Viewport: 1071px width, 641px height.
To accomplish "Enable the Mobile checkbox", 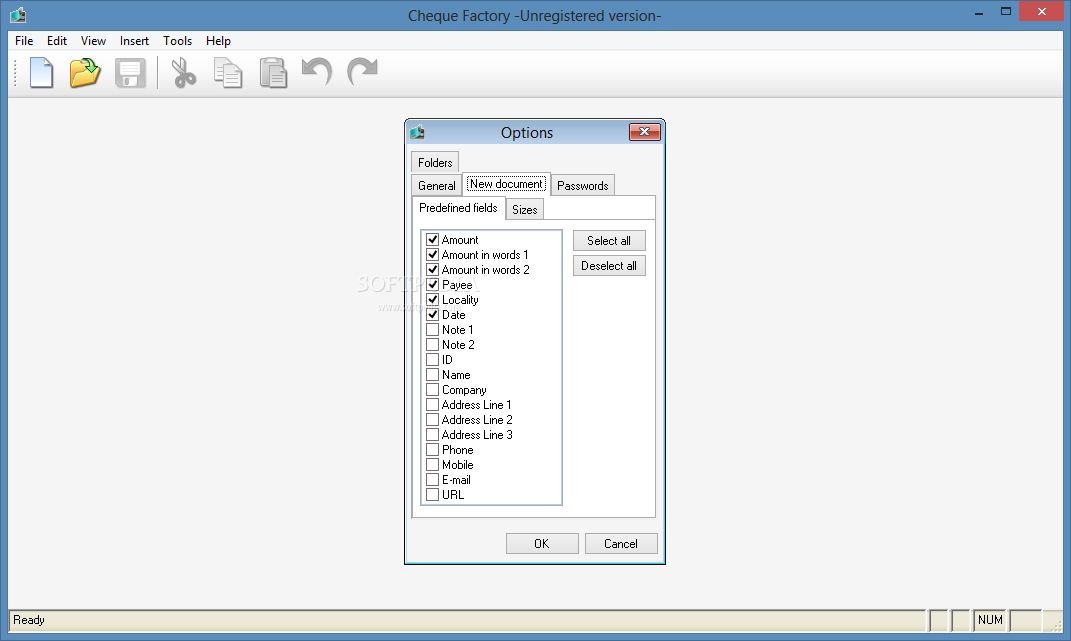I will [x=432, y=465].
